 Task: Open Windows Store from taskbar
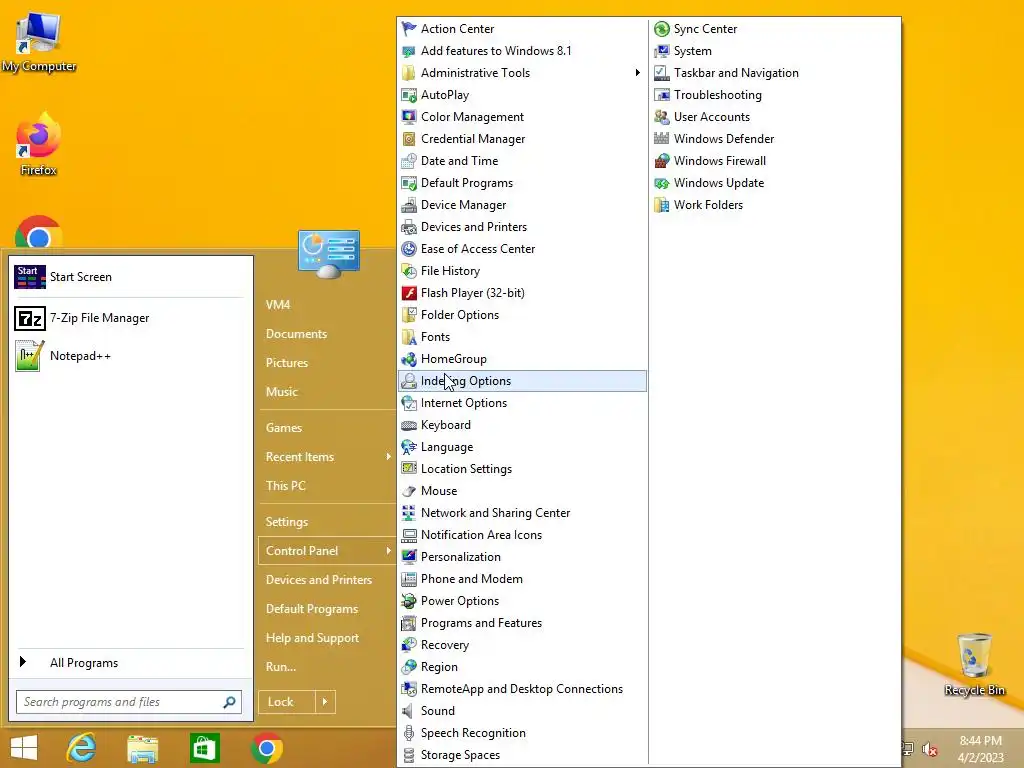pos(204,748)
